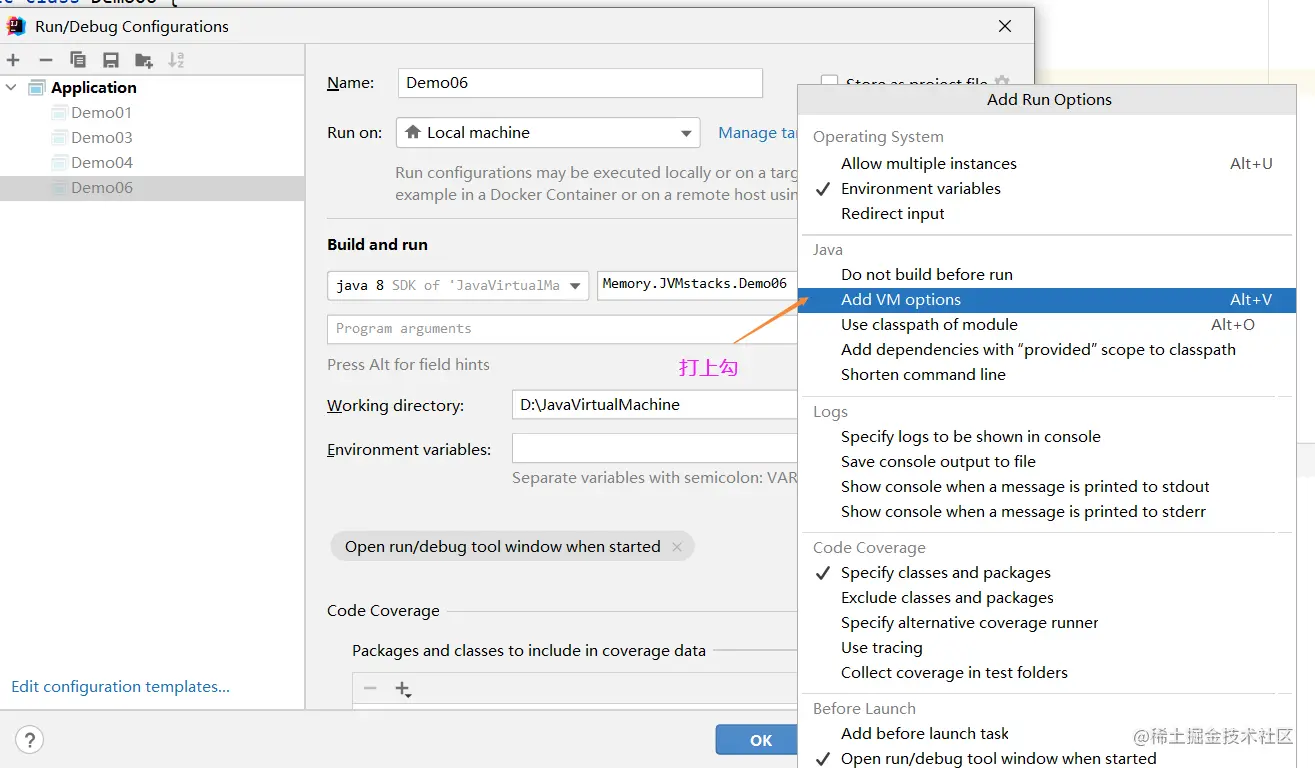Click the Name field containing Demo06
1315x768 pixels.
coord(580,83)
